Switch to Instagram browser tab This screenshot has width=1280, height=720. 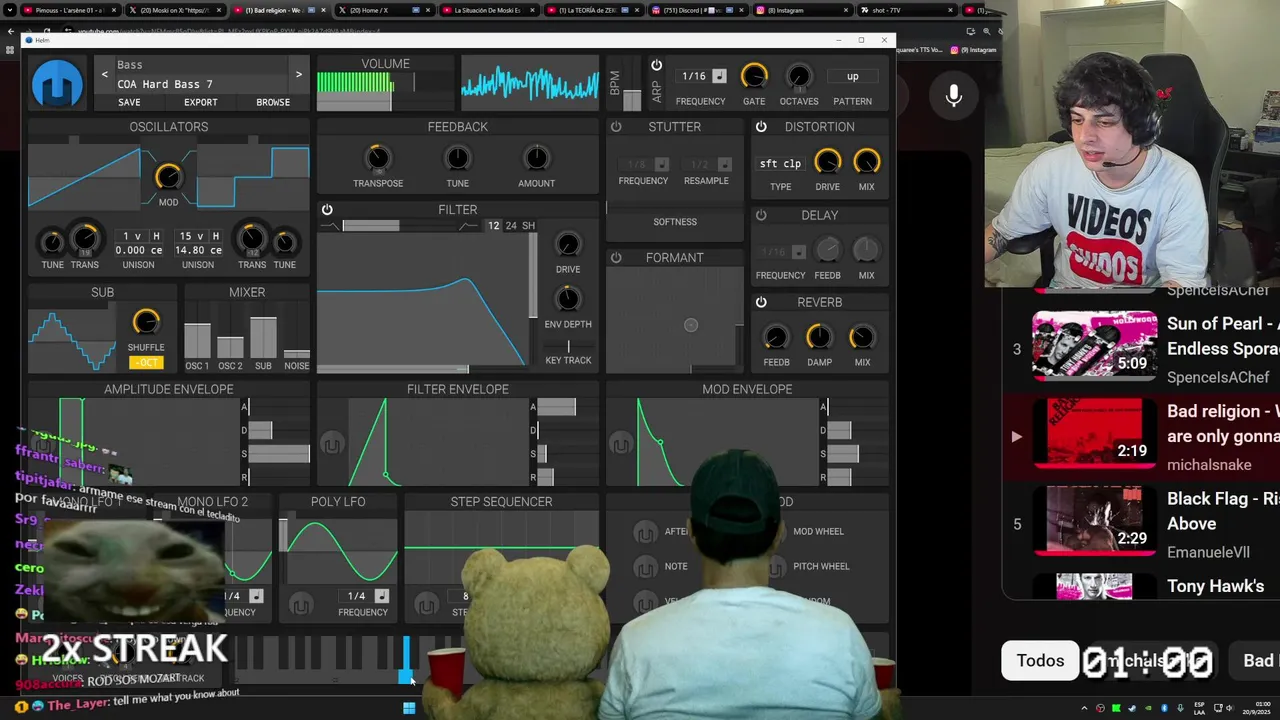[799, 10]
